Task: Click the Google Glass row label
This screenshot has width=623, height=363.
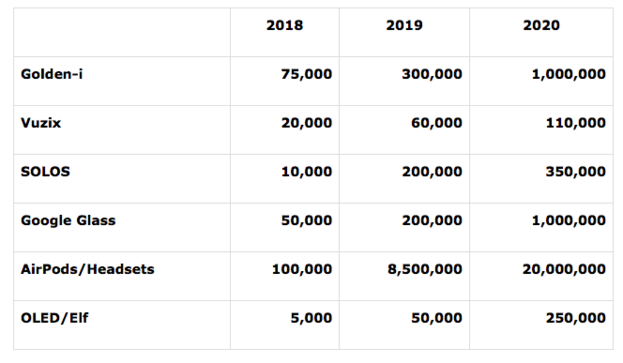Action: (68, 221)
